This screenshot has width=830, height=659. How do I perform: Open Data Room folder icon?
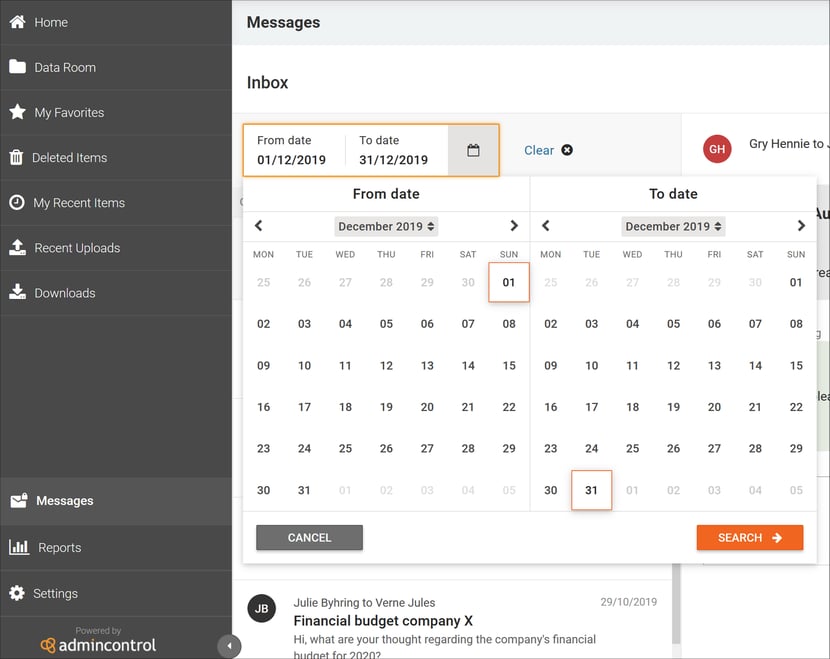17,67
